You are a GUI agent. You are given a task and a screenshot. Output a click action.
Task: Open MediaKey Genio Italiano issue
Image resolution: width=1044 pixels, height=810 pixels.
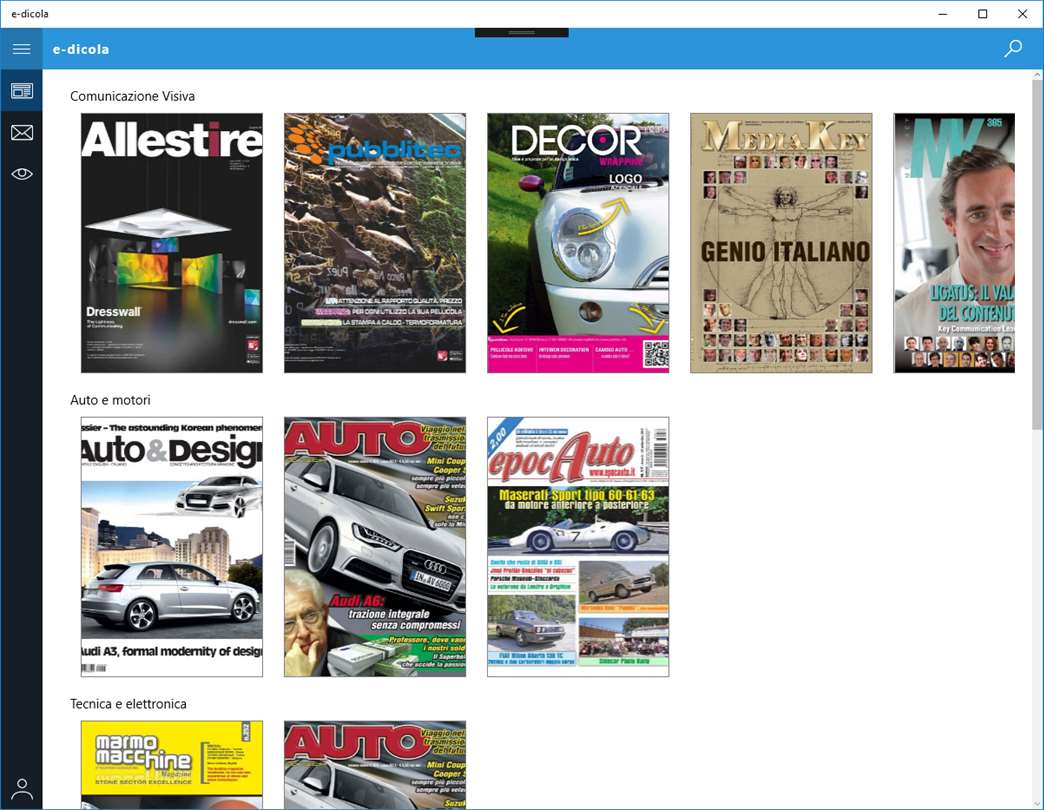(781, 243)
